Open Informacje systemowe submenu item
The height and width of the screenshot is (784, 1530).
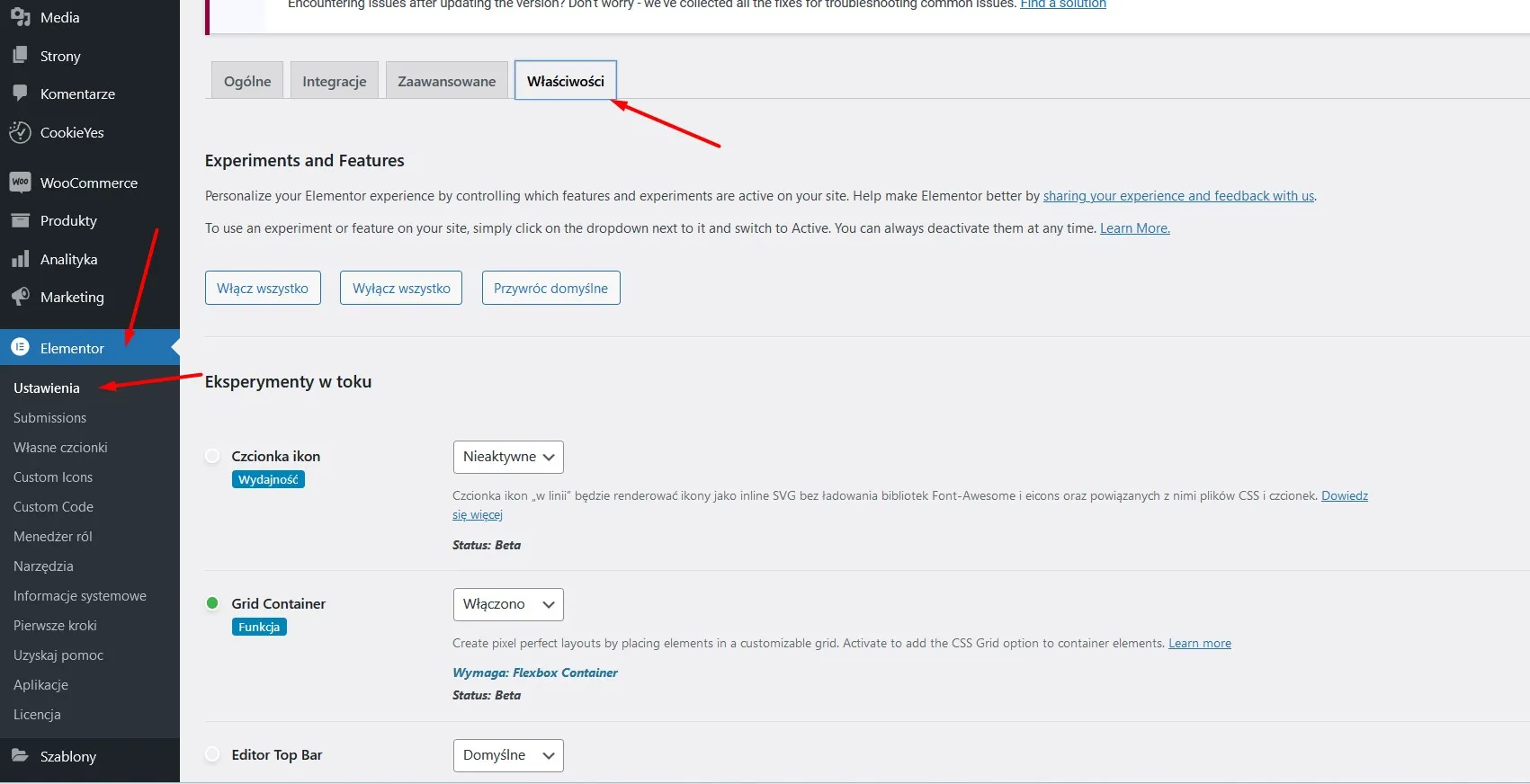click(80, 595)
